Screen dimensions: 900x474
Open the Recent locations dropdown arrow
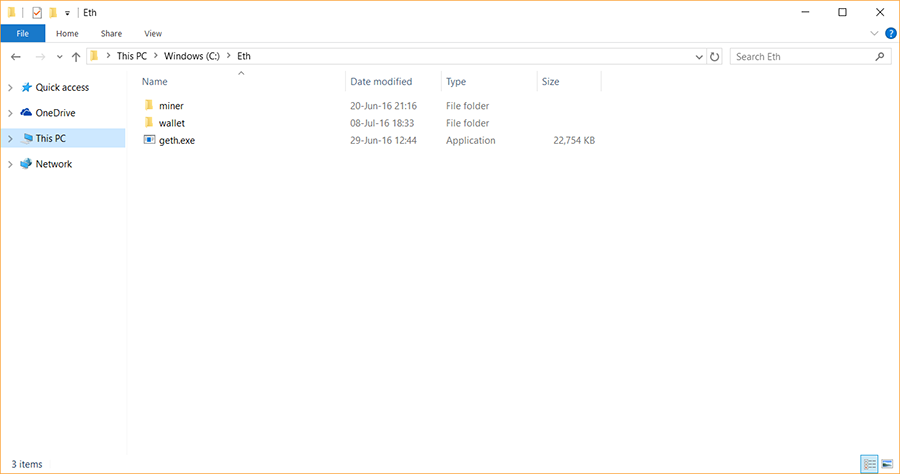click(x=59, y=57)
